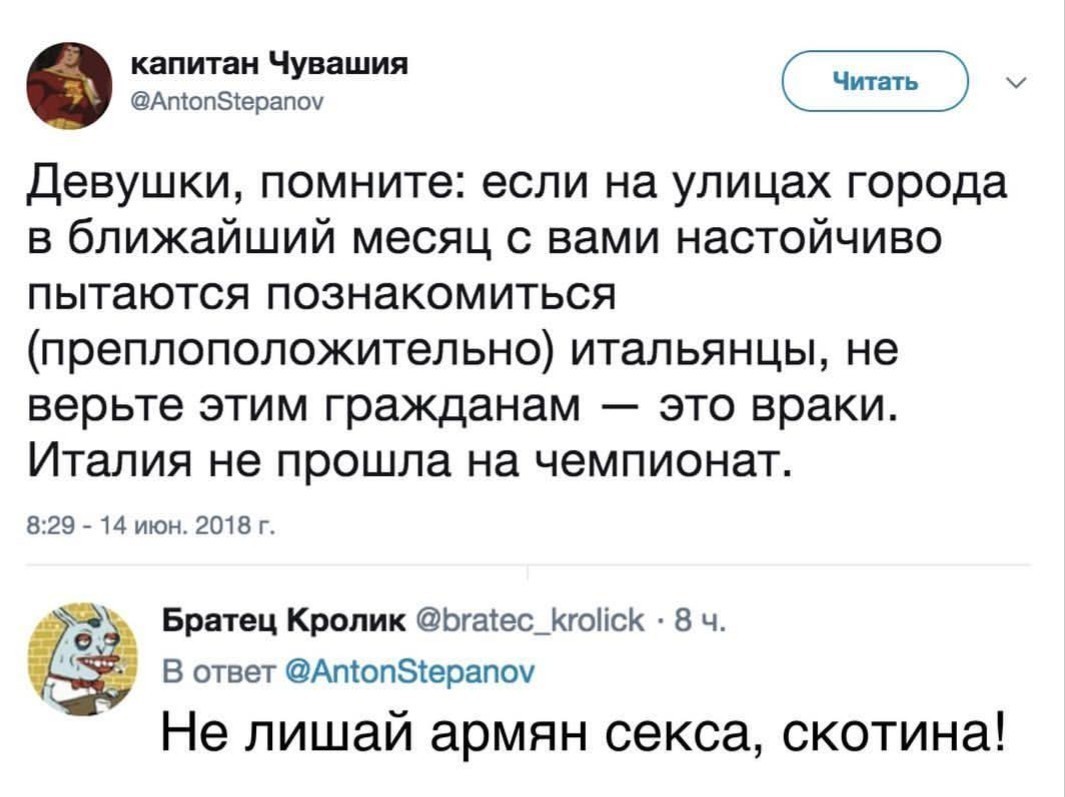Click the word 'Девушки' in the tweet
Viewport: 1065px width, 797px height.
click(x=136, y=187)
